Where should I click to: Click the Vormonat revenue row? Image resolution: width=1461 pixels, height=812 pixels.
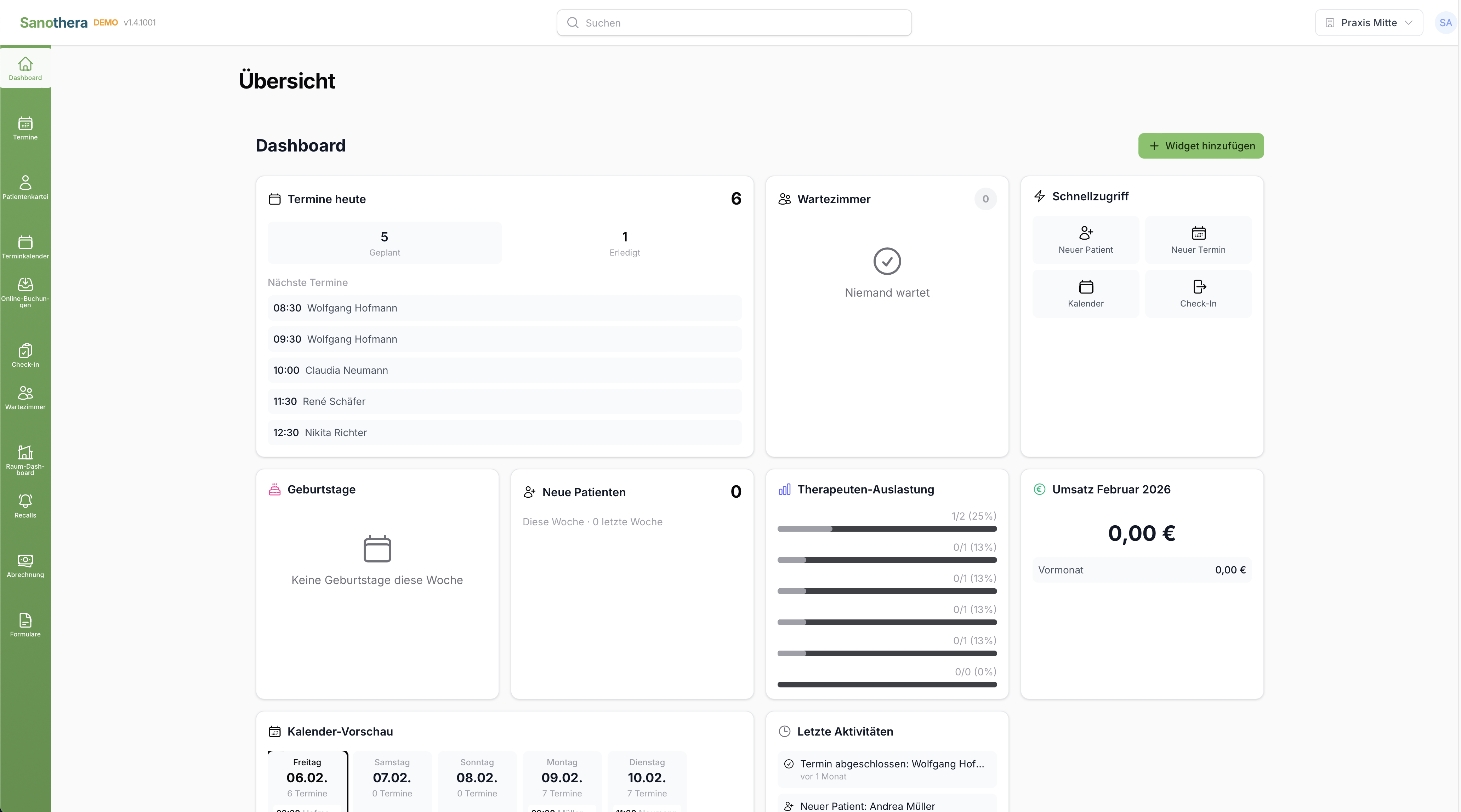(x=1142, y=570)
